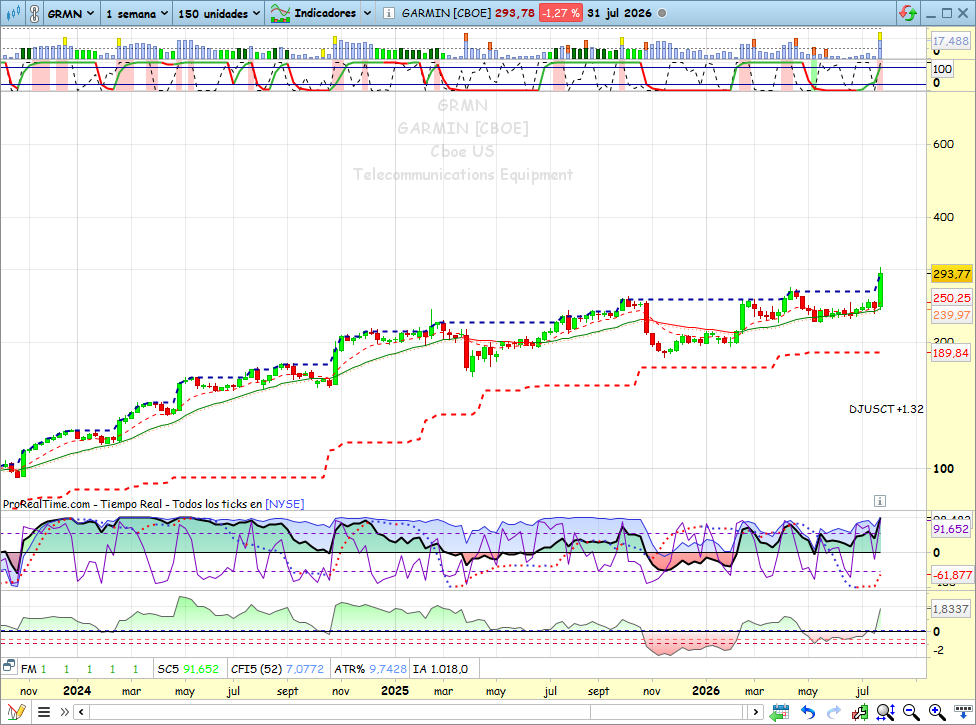Click the chart icon between redo and zoom icons
The width and height of the screenshot is (976, 725).
click(x=860, y=711)
